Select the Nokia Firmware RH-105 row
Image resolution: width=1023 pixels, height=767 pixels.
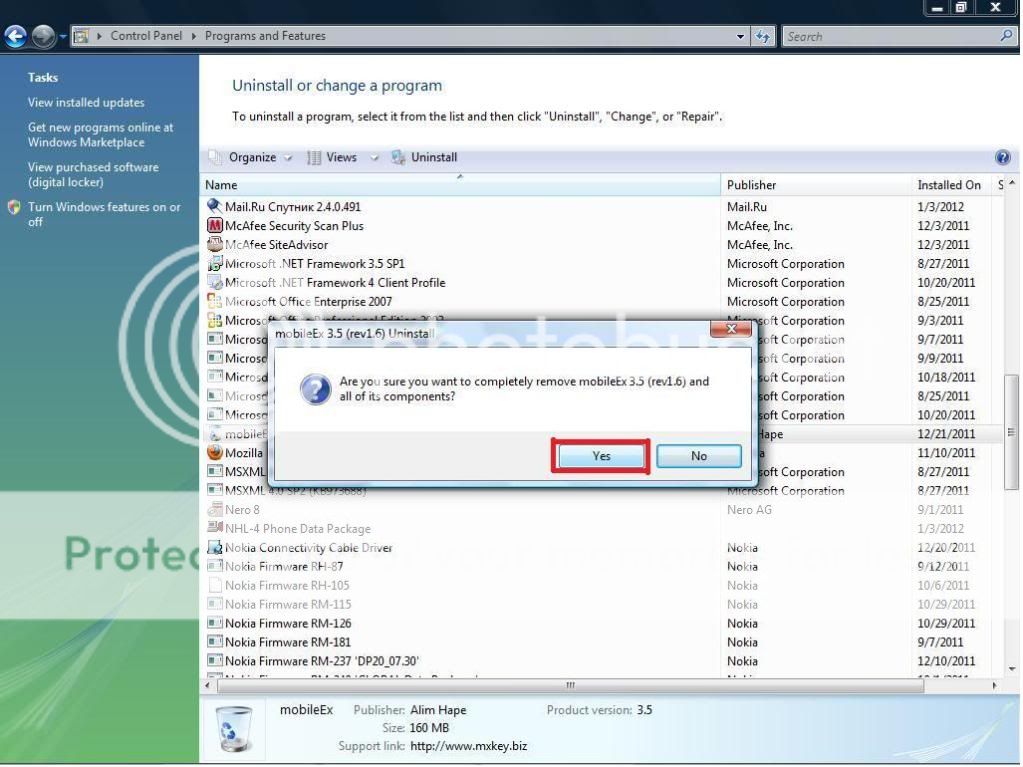pos(602,585)
